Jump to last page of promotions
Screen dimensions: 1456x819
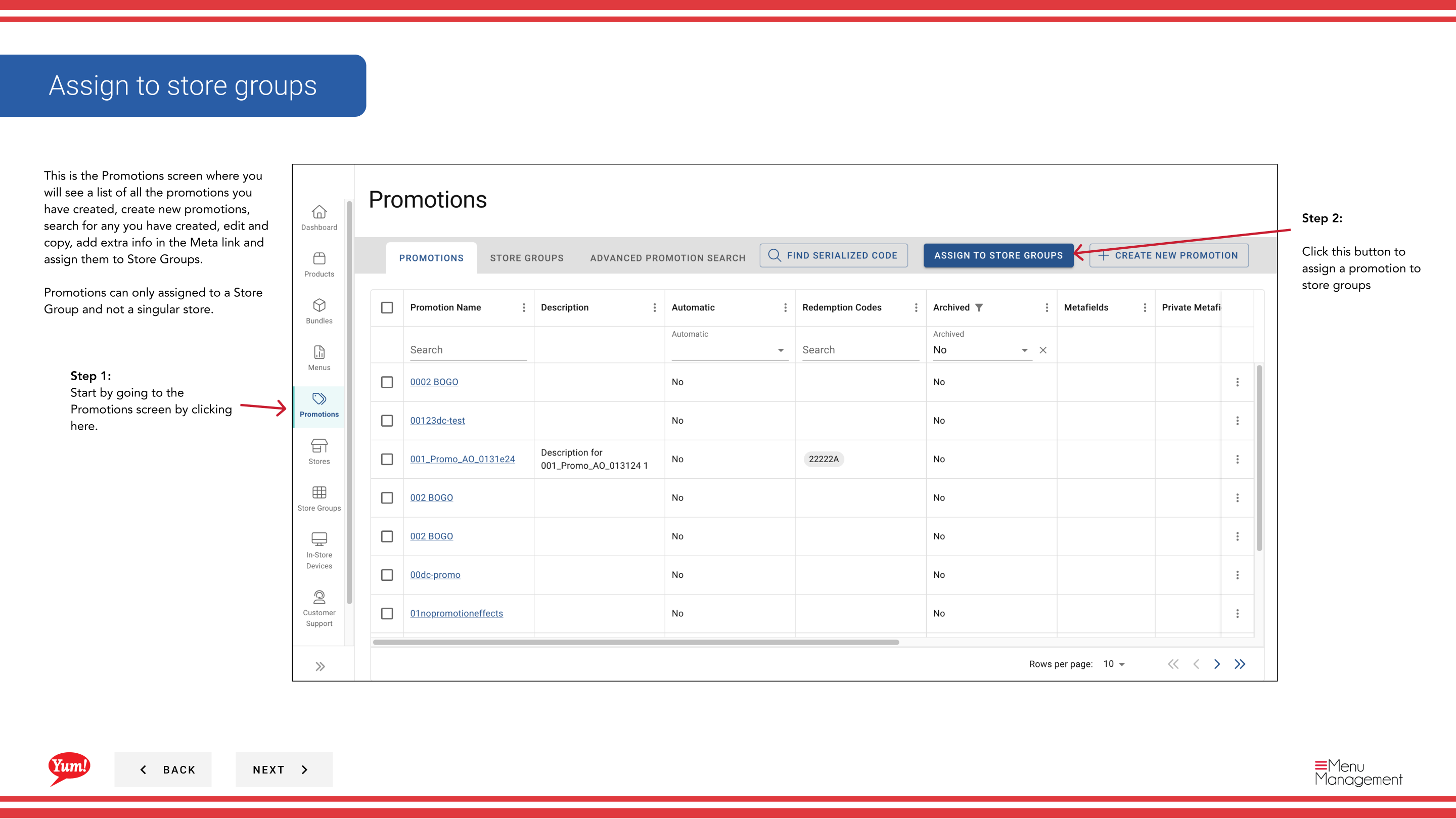[x=1240, y=664]
